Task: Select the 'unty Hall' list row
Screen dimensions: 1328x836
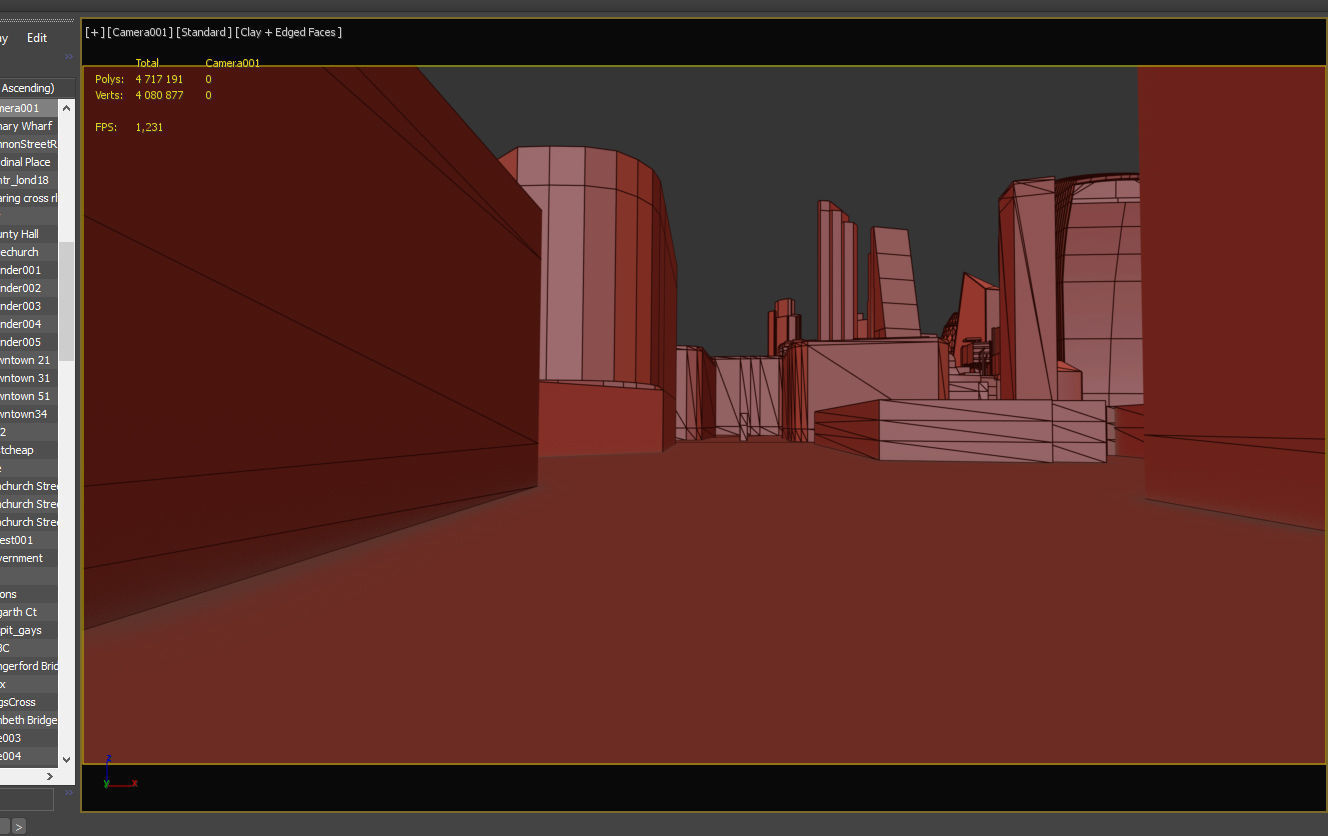Action: 29,234
